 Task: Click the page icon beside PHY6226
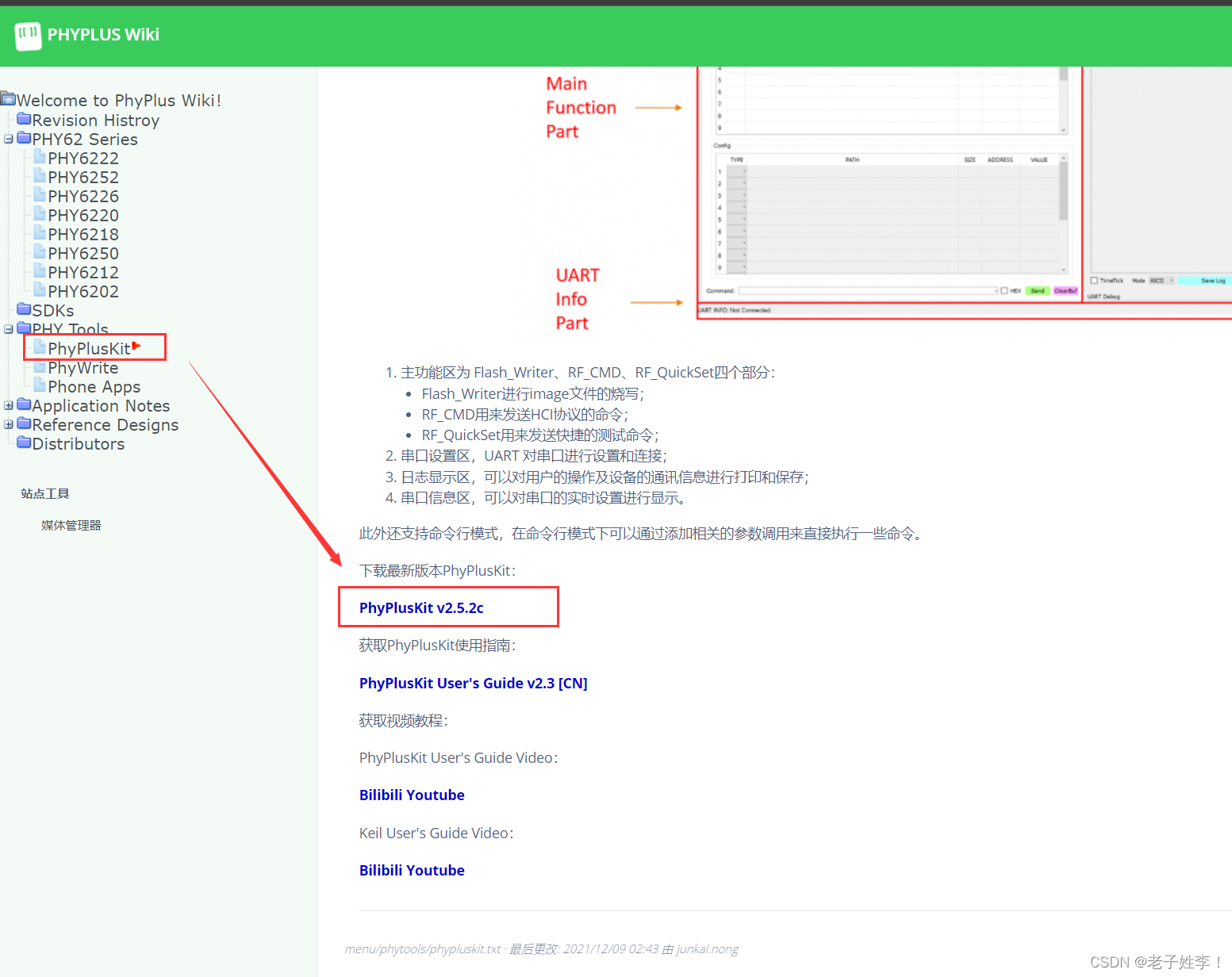[x=40, y=195]
